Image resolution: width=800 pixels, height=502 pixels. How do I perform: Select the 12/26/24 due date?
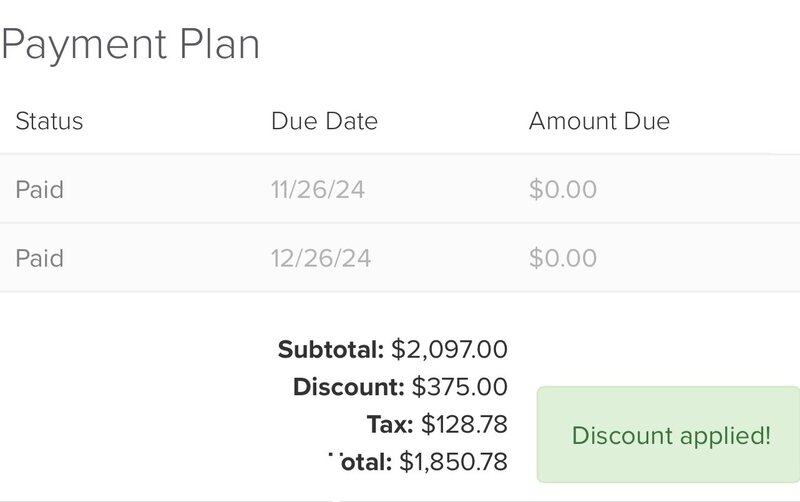(x=320, y=258)
